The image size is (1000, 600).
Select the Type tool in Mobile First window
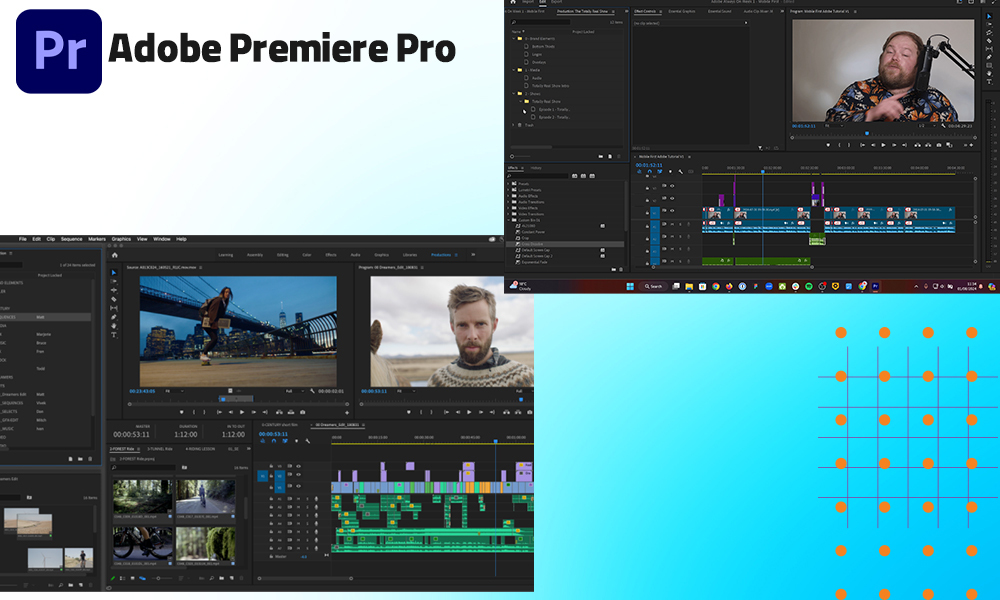point(989,82)
